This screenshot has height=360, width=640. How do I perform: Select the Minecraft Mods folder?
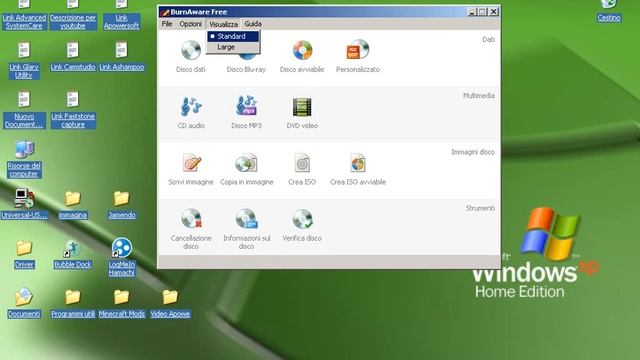coord(122,303)
